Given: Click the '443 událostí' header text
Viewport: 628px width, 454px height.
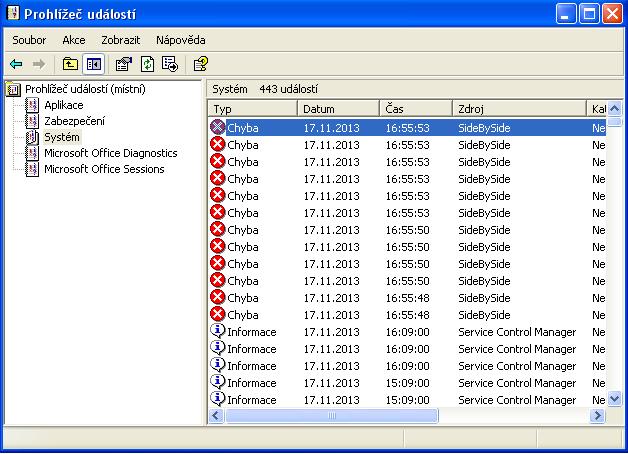Looking at the screenshot, I should (x=288, y=89).
